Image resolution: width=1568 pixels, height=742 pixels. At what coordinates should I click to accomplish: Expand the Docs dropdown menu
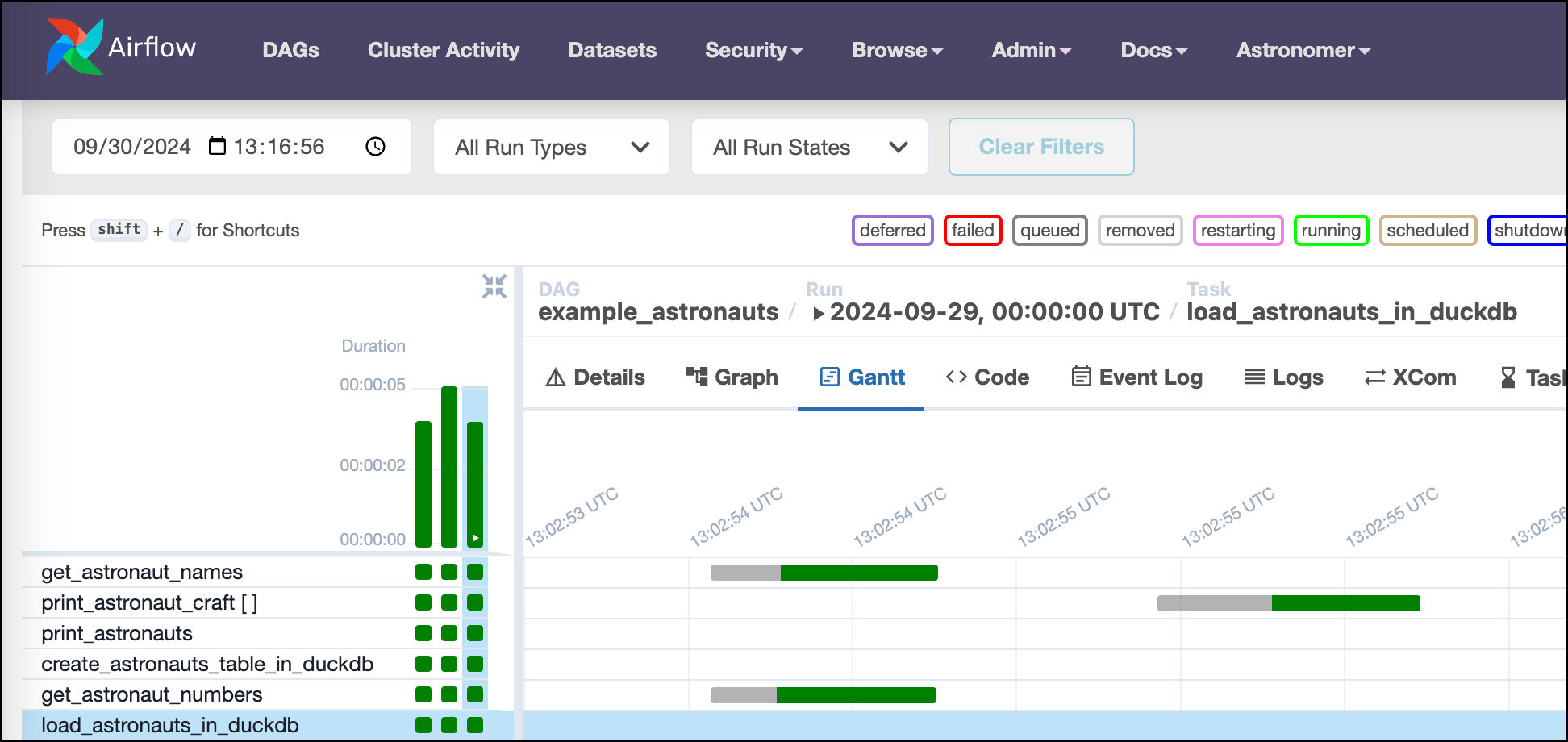pyautogui.click(x=1154, y=50)
